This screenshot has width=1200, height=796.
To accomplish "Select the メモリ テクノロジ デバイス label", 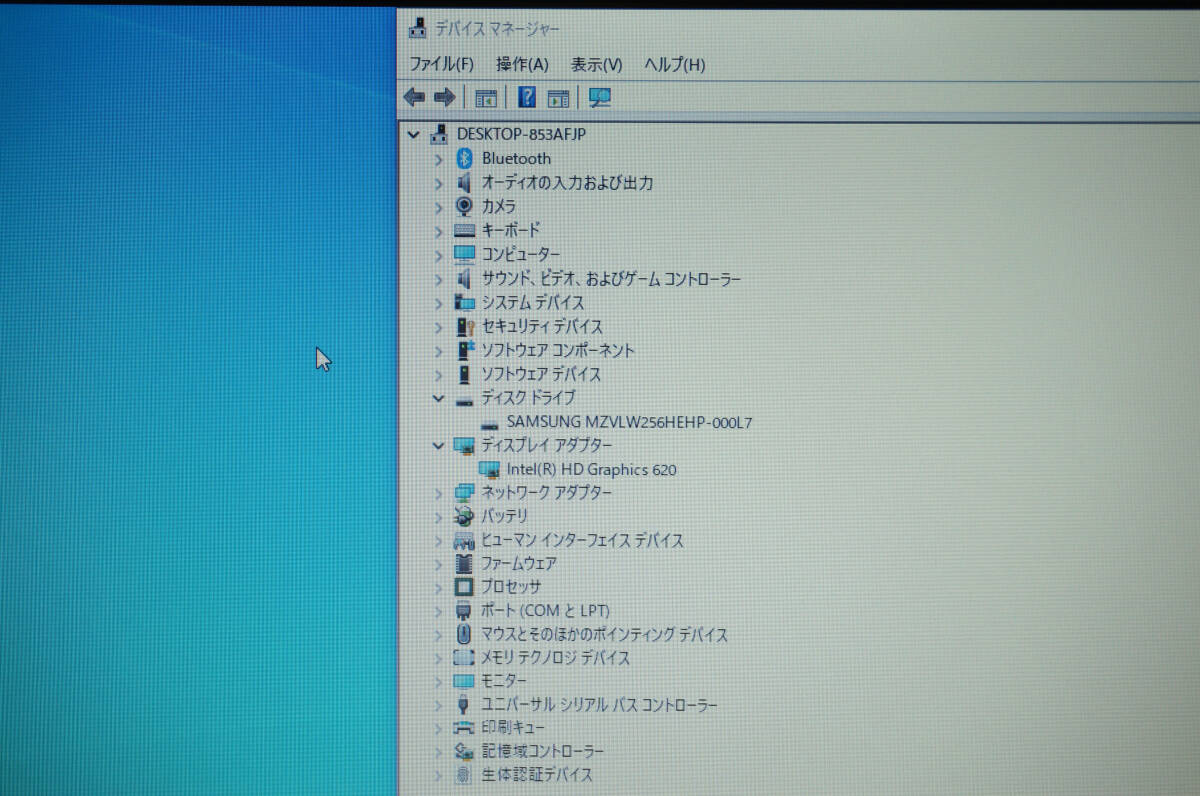I will click(556, 658).
